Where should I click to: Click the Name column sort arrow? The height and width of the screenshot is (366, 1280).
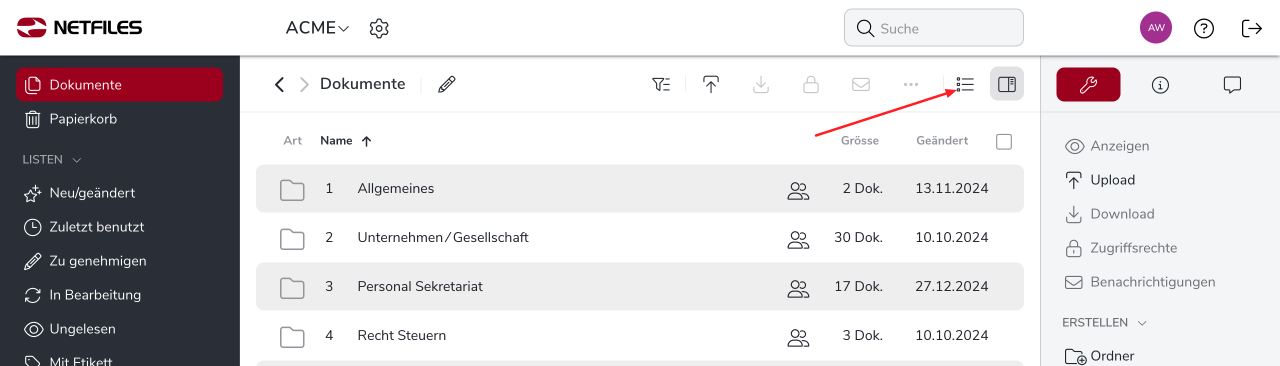[x=366, y=141]
